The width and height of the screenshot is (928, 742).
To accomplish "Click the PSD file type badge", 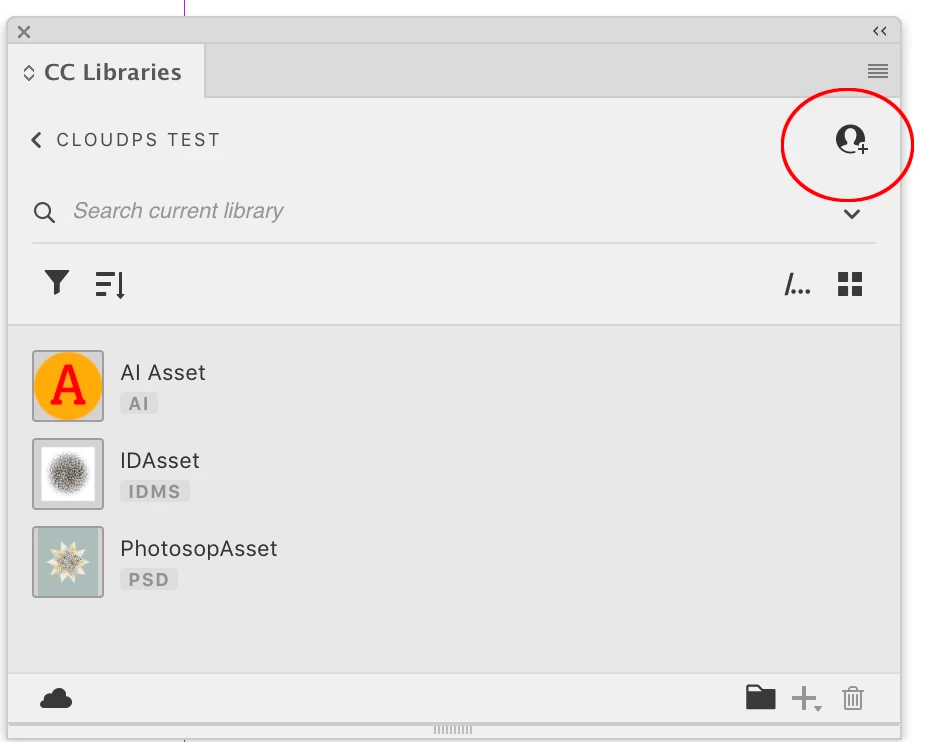I will (149, 579).
